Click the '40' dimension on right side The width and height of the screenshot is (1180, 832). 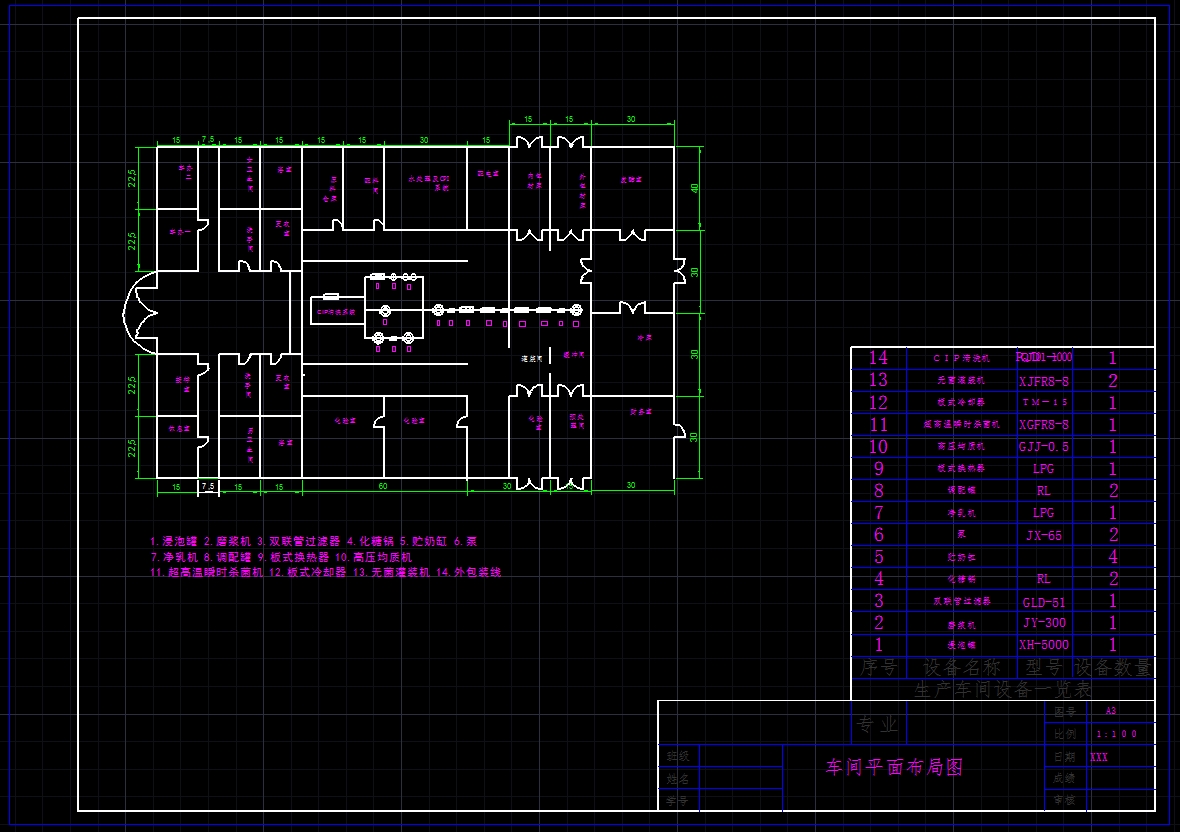[695, 188]
